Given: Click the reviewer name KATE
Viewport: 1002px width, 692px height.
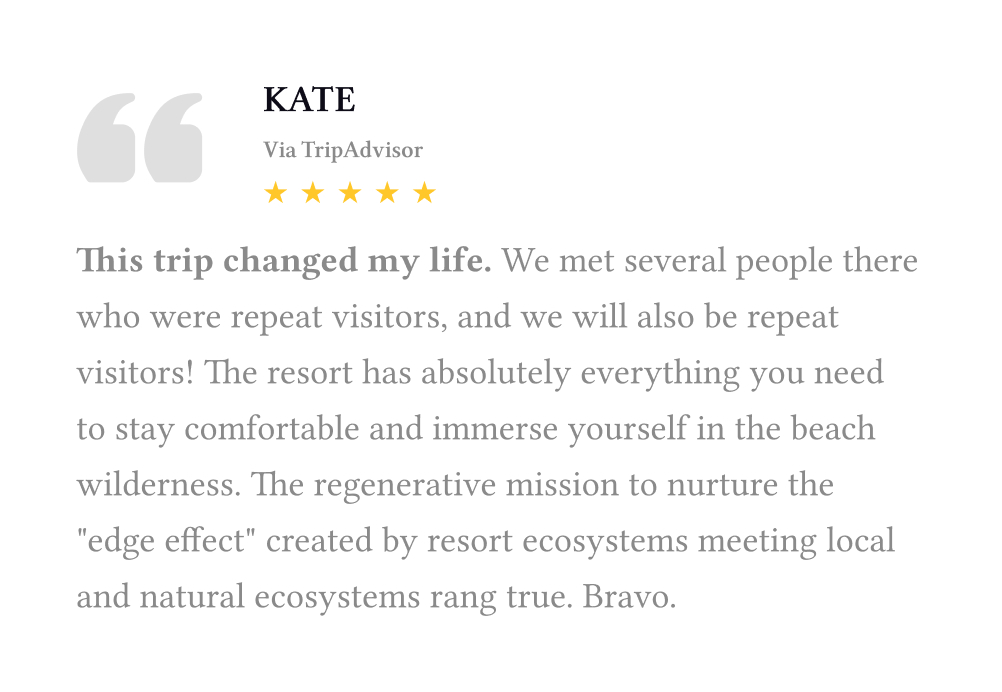Looking at the screenshot, I should [x=309, y=100].
